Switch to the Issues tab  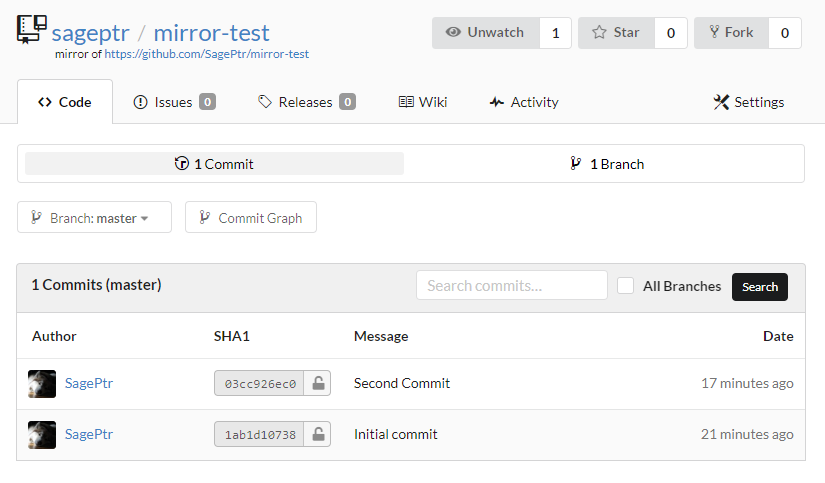click(x=175, y=102)
